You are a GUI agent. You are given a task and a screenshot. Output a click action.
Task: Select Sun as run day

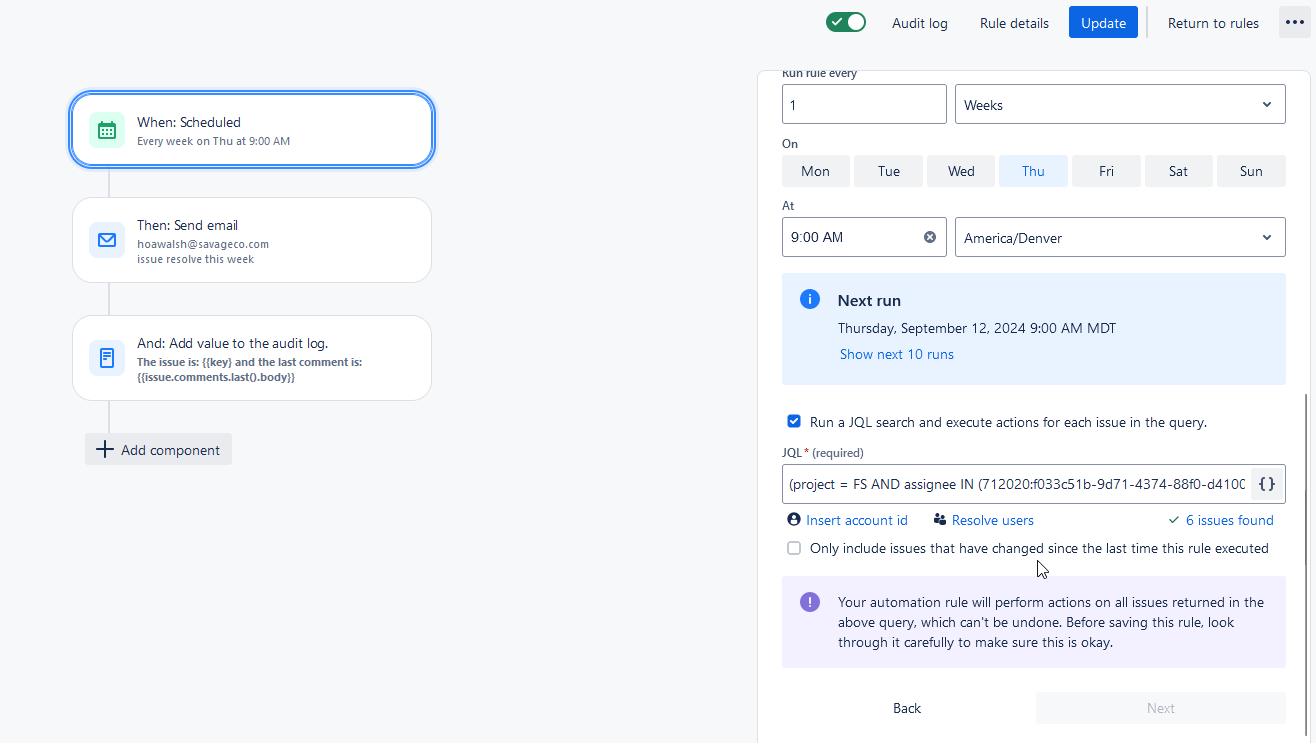(x=1251, y=171)
